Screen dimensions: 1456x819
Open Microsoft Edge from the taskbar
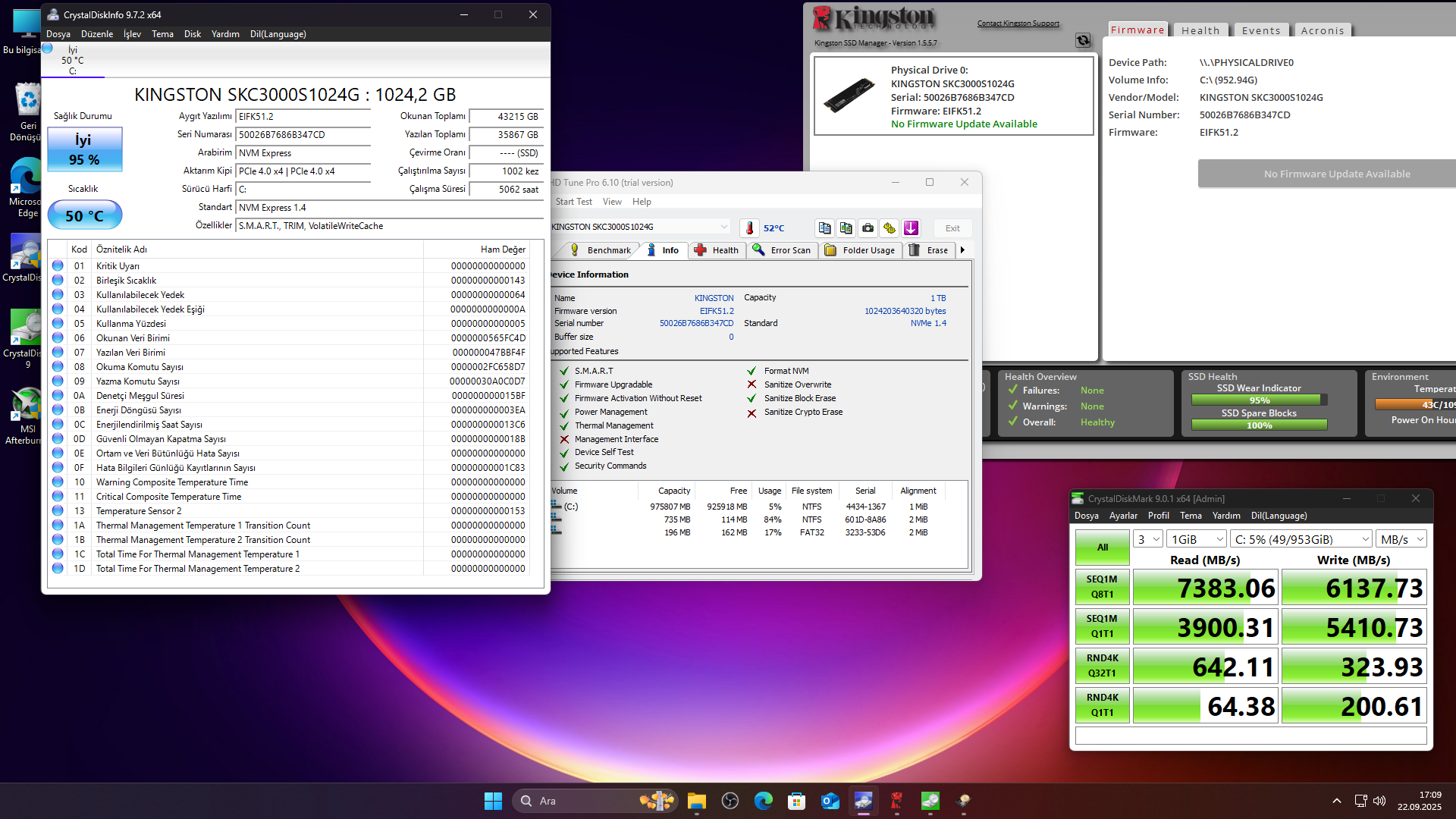[763, 801]
